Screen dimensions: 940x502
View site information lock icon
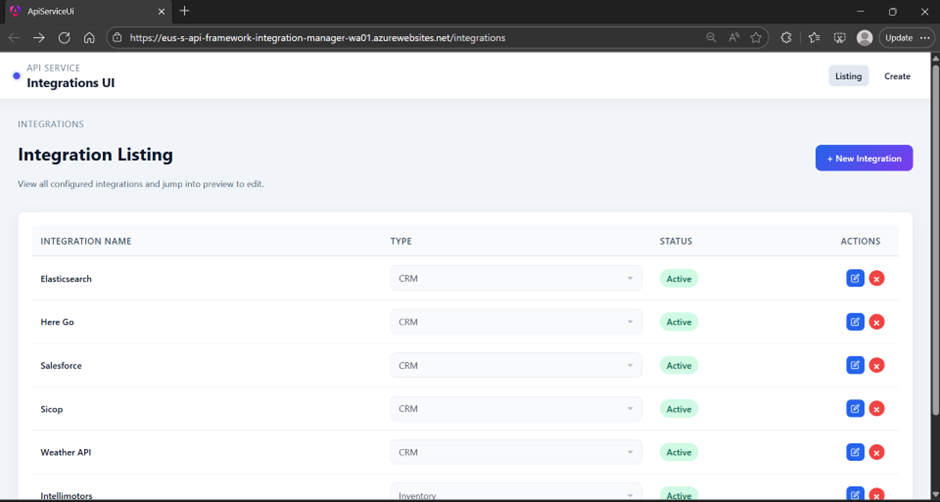[x=118, y=37]
